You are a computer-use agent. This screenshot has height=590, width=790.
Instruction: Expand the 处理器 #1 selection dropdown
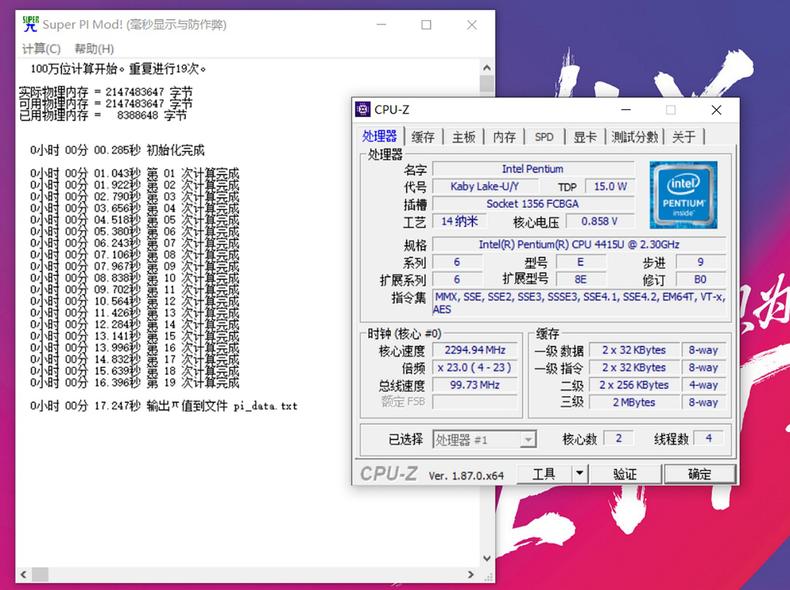point(527,439)
